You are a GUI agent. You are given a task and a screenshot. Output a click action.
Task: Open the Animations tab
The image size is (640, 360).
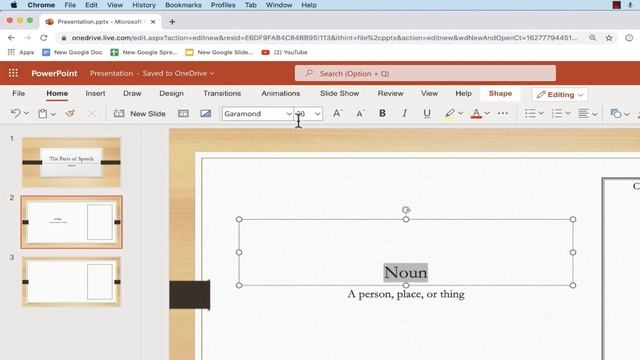[x=280, y=93]
